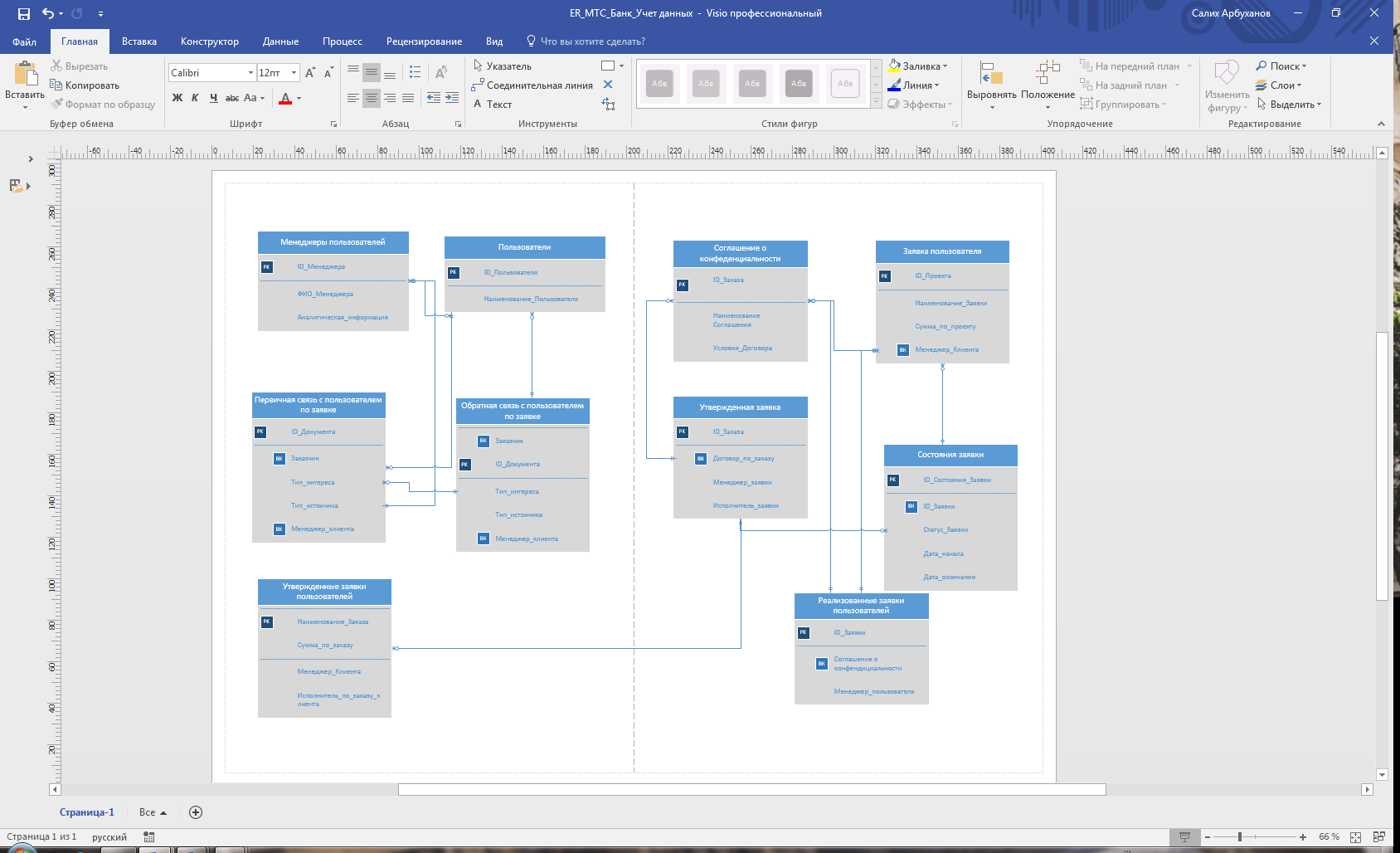The height and width of the screenshot is (853, 1400).
Task: Toggle bold Ж formatting
Action: [x=177, y=98]
